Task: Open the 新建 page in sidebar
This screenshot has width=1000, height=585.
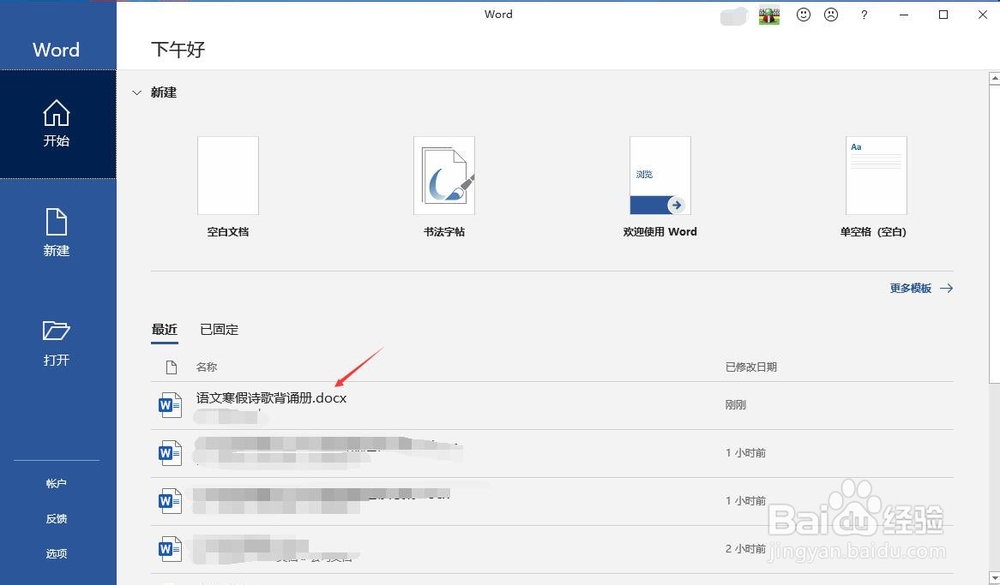Action: click(x=57, y=233)
